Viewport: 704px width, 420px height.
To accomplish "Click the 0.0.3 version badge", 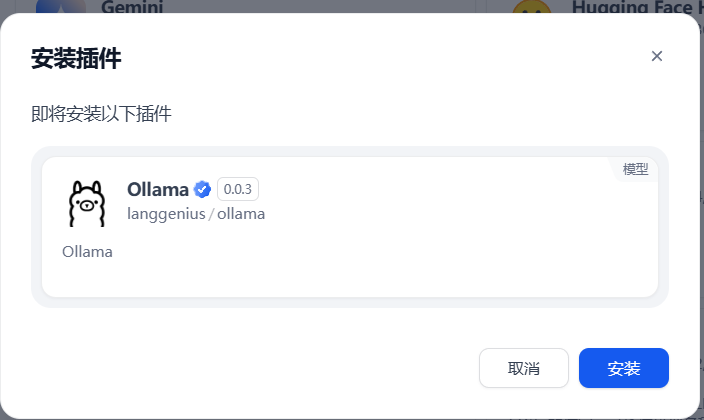I will [238, 189].
